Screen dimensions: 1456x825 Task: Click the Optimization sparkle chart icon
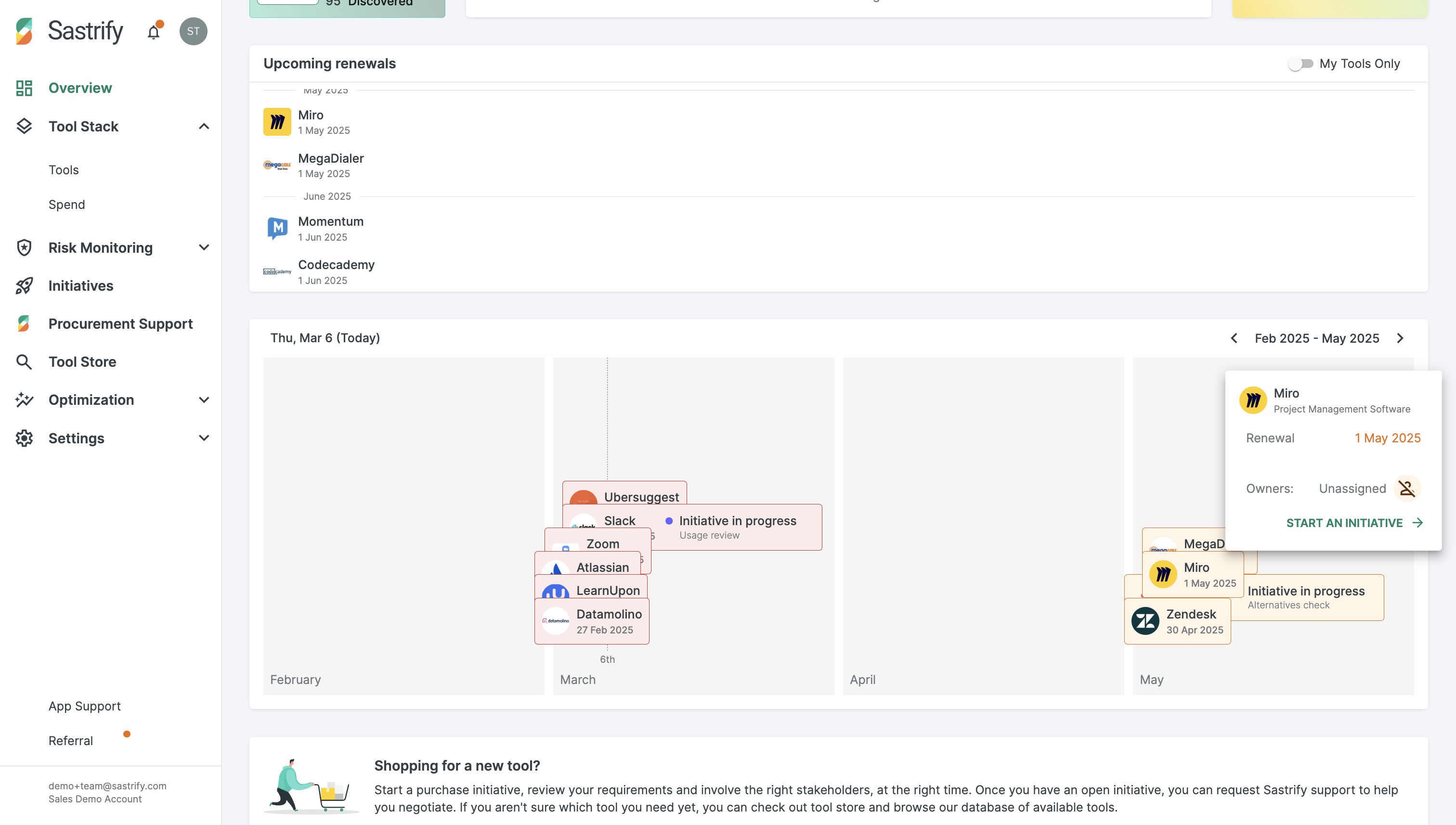(x=24, y=400)
